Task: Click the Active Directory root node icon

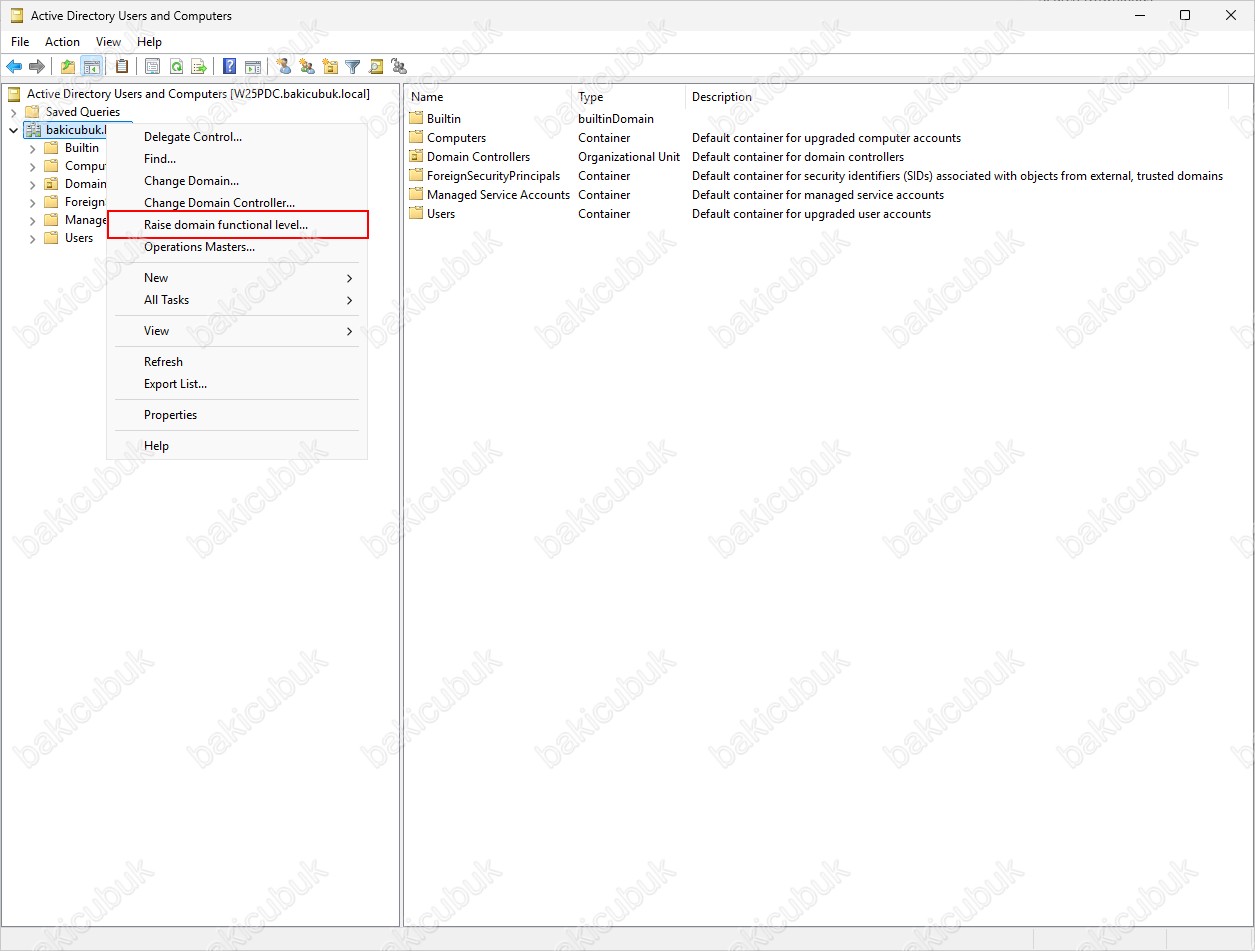Action: (x=14, y=94)
